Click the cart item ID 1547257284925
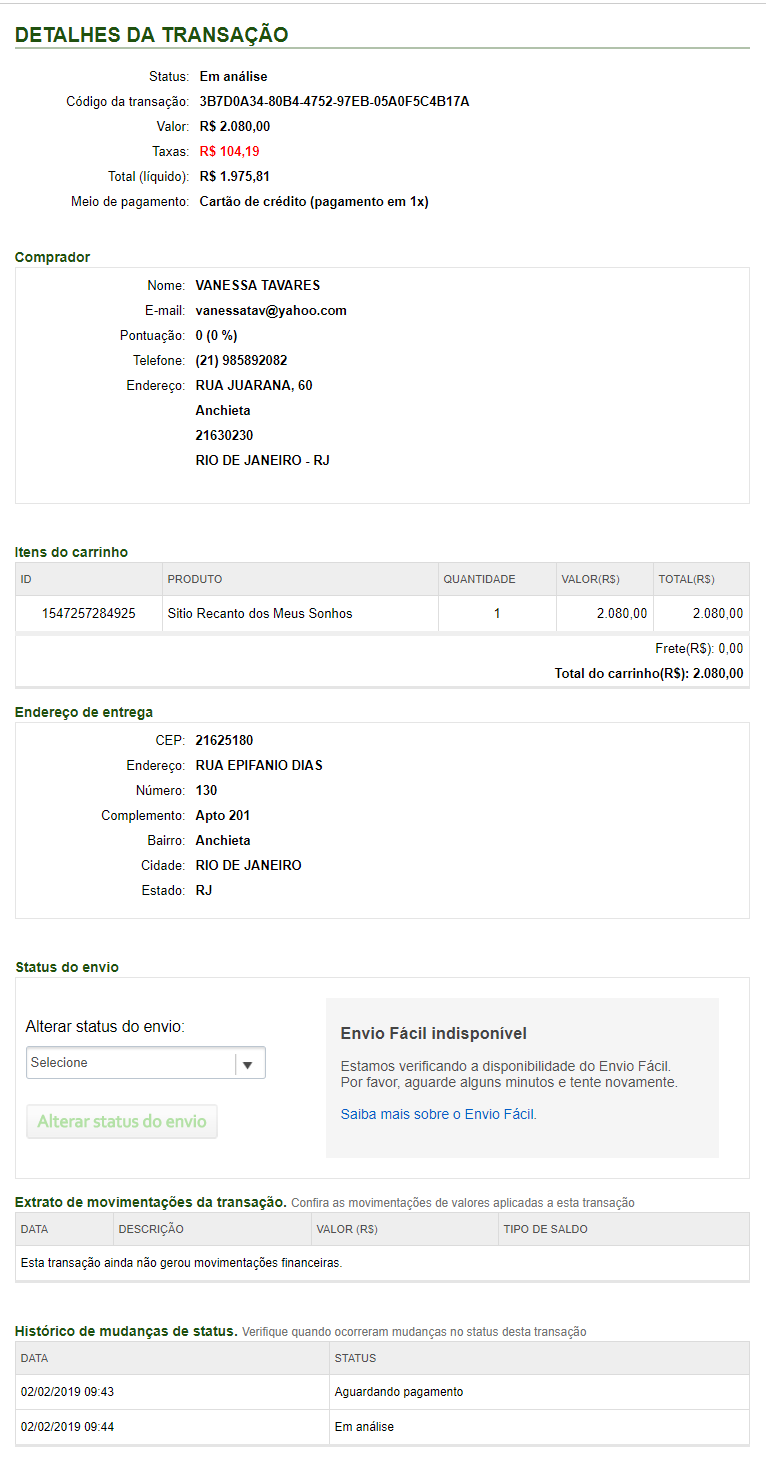The image size is (766, 1464). pos(89,613)
